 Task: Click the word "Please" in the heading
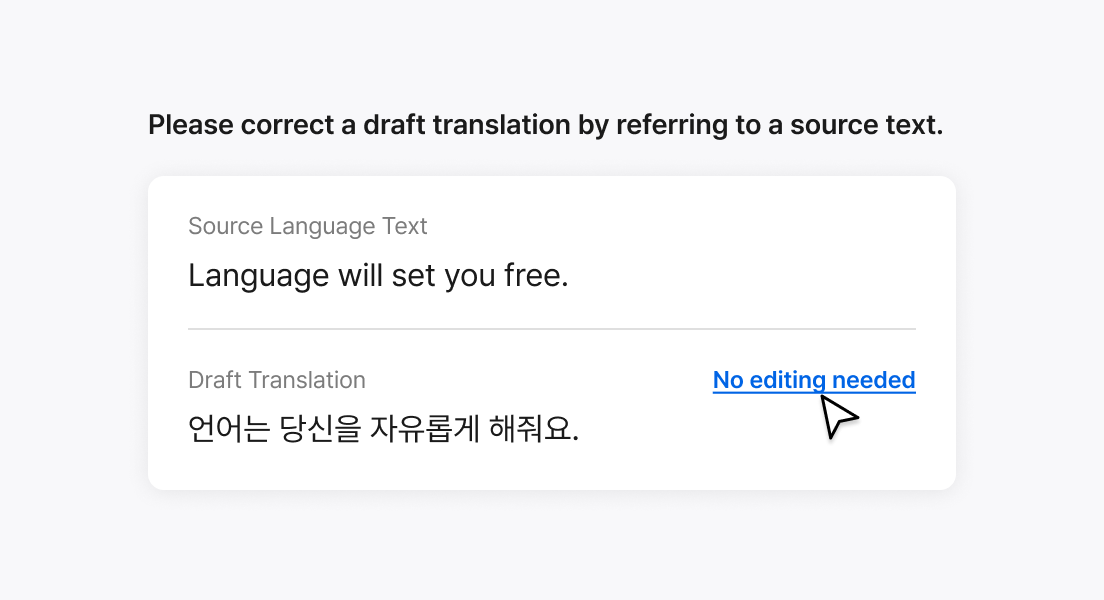point(191,125)
